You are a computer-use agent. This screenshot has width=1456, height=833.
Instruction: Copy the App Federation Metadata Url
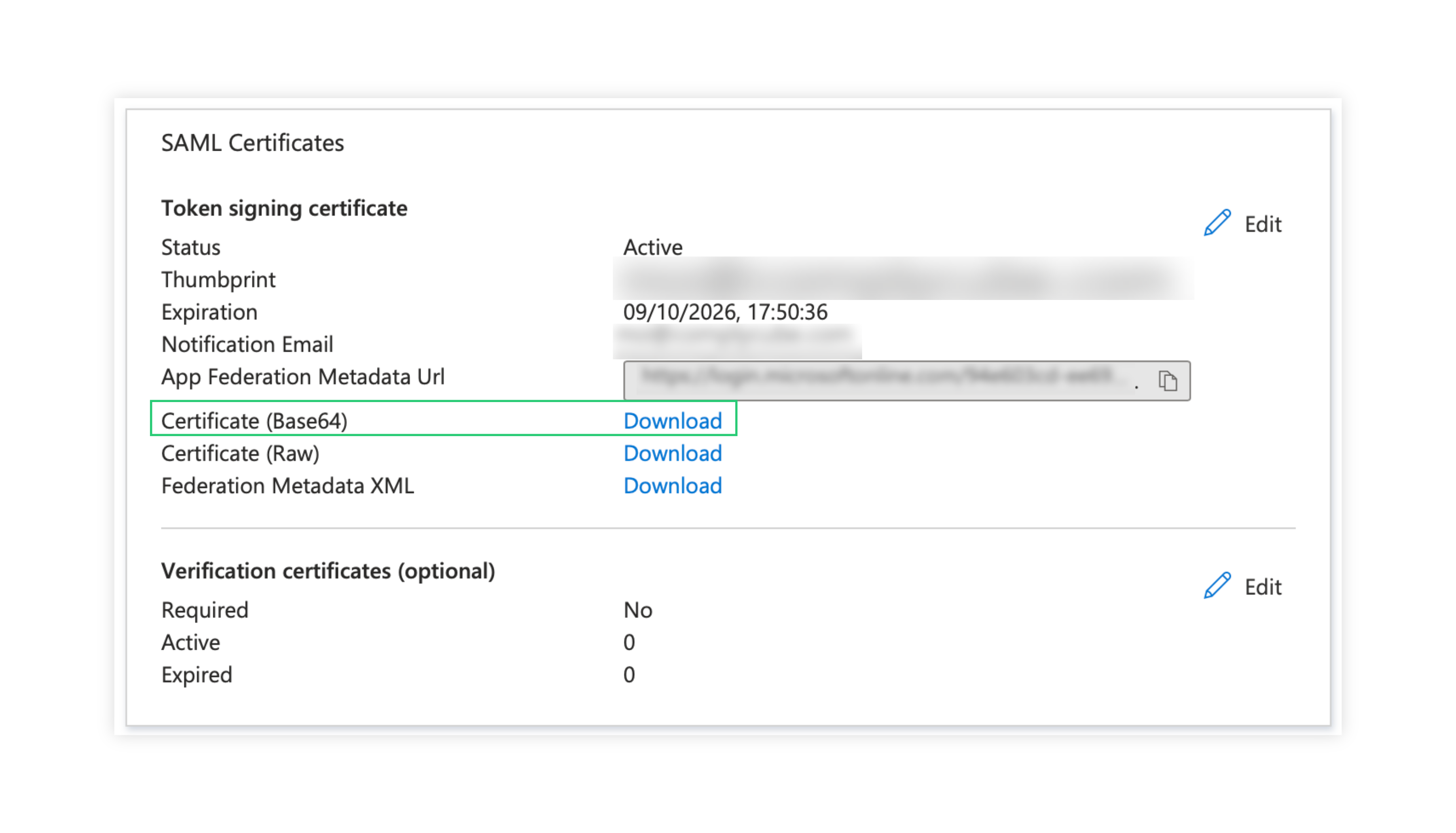pos(1167,381)
